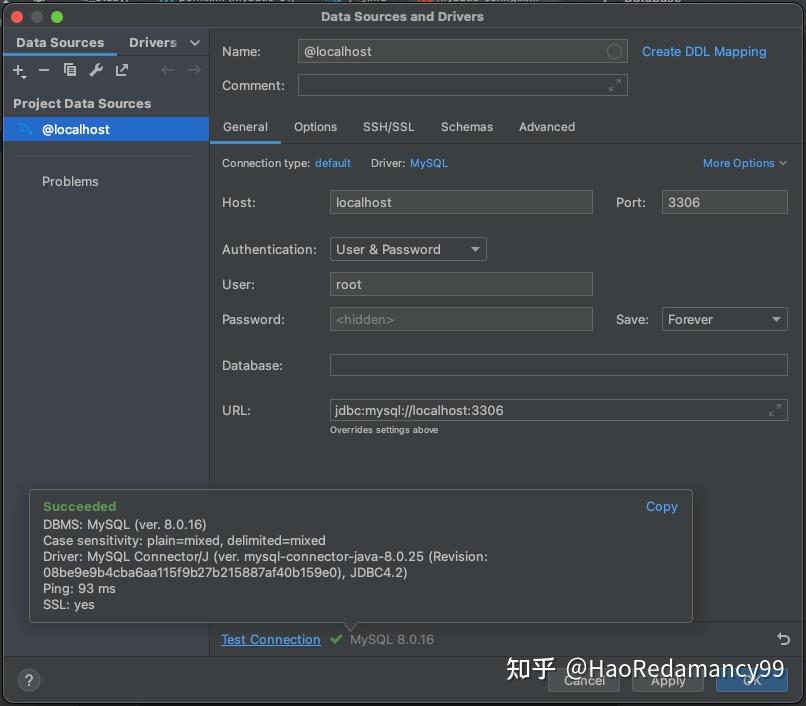
Task: Select @localhost in Project Data Sources
Action: click(x=106, y=129)
